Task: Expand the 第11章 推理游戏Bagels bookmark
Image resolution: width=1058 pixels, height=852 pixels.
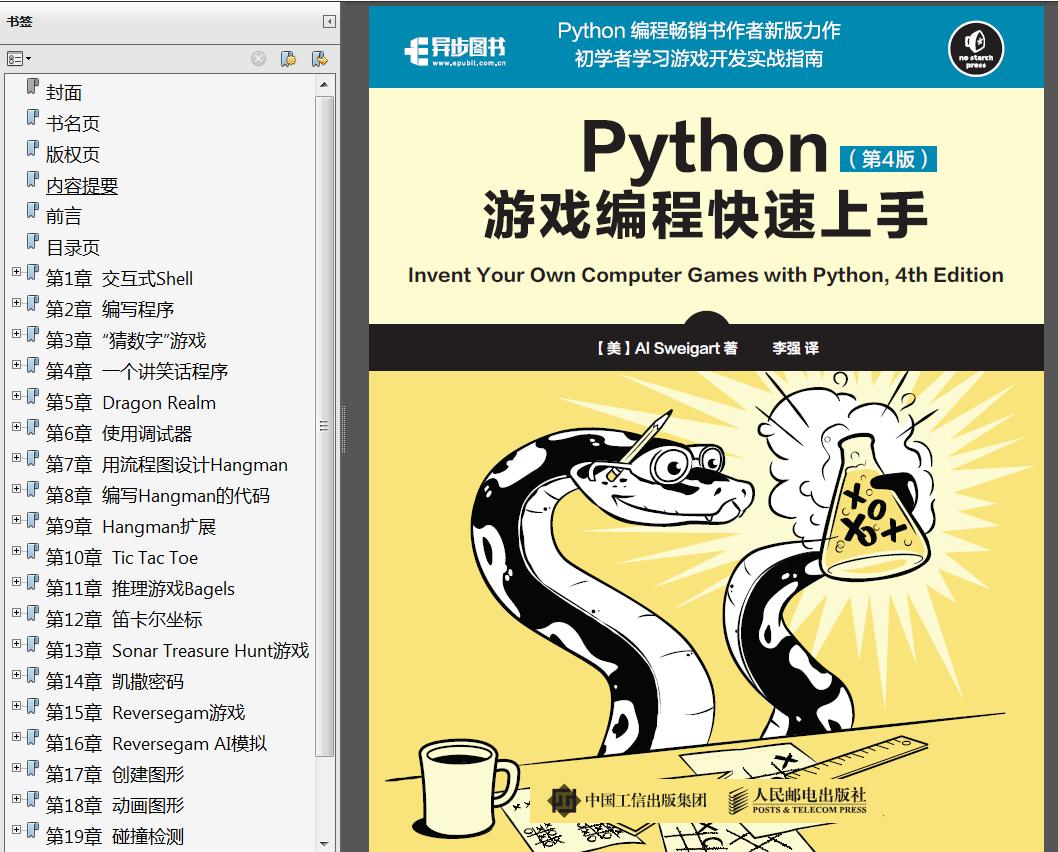Action: (x=17, y=582)
